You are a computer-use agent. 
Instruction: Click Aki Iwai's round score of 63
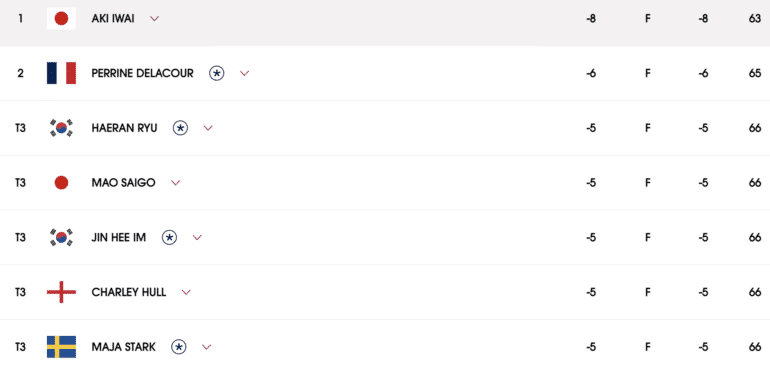click(x=755, y=19)
